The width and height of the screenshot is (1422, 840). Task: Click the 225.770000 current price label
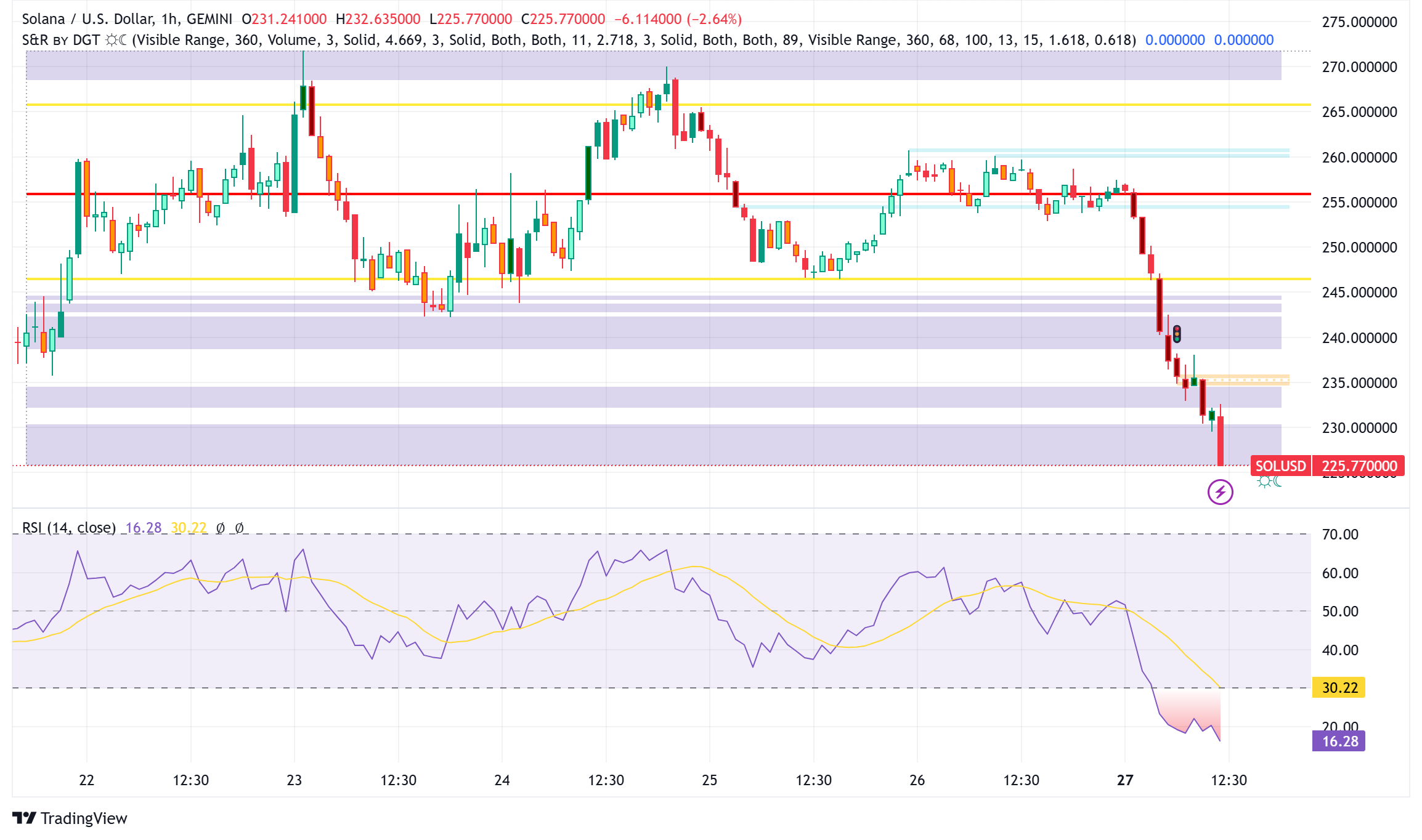(x=1359, y=466)
